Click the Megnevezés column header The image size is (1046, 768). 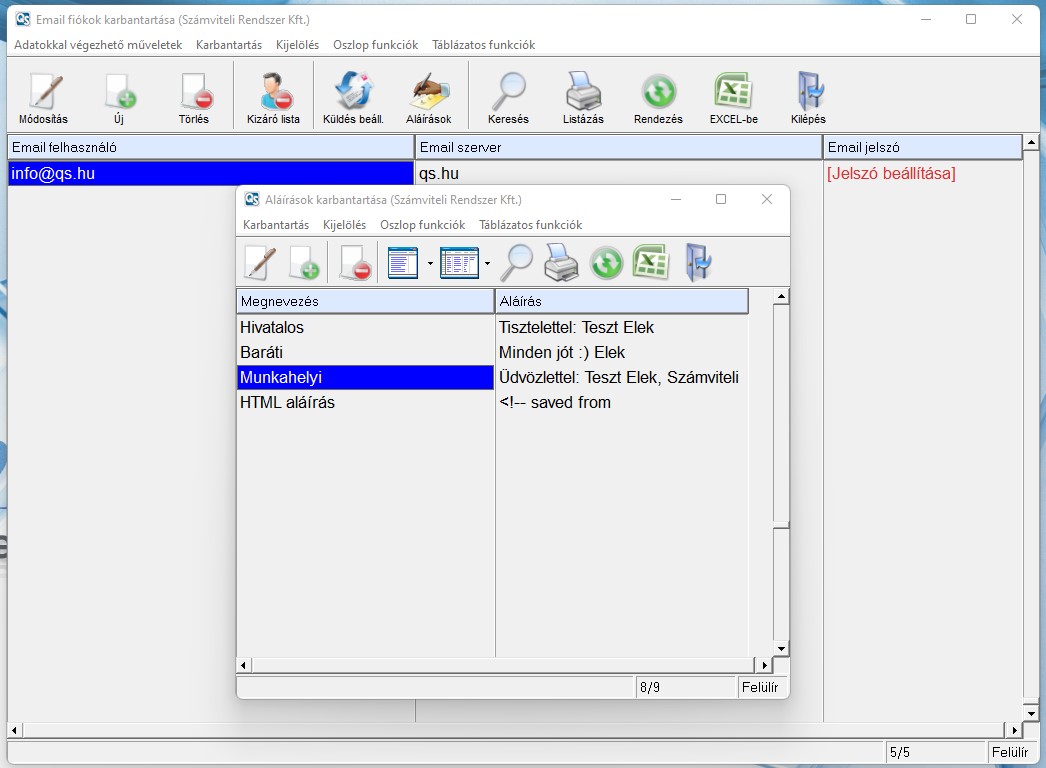pos(365,301)
